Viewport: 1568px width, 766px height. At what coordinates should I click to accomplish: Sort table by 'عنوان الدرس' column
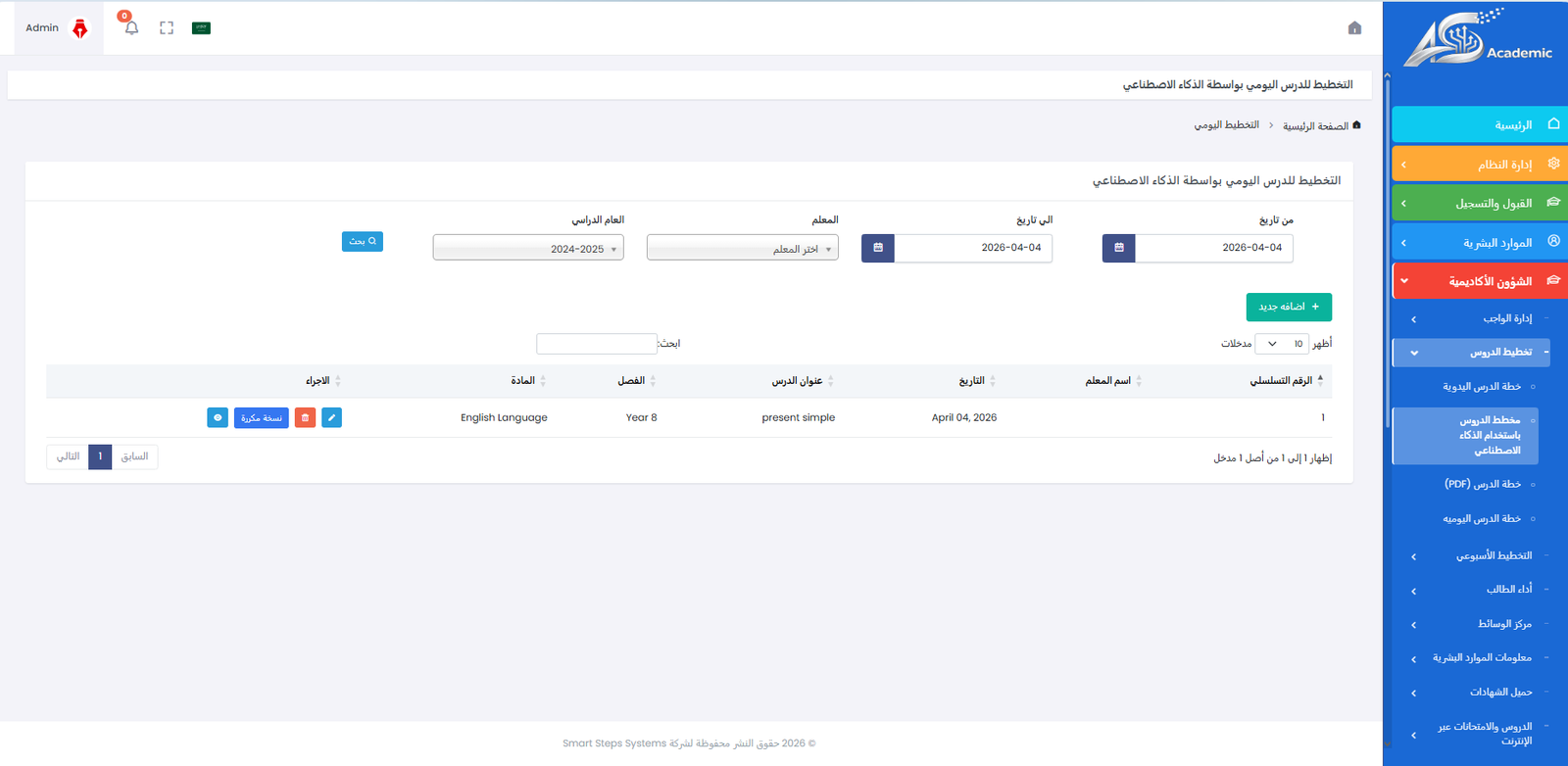pyautogui.click(x=799, y=380)
